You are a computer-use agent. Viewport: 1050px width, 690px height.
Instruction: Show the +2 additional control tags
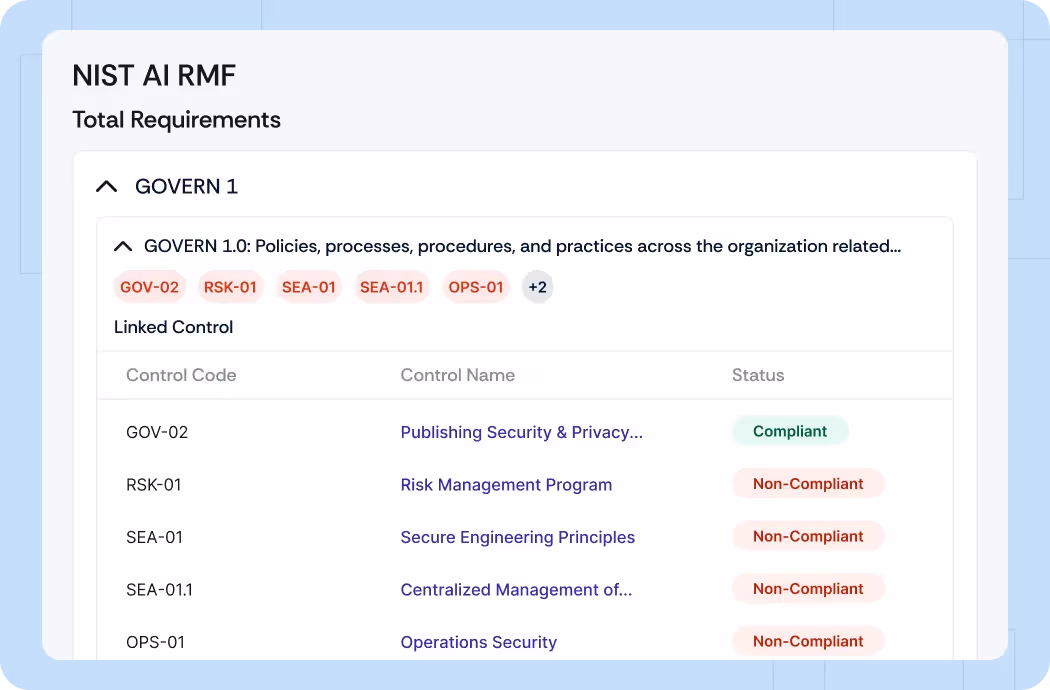(x=538, y=287)
